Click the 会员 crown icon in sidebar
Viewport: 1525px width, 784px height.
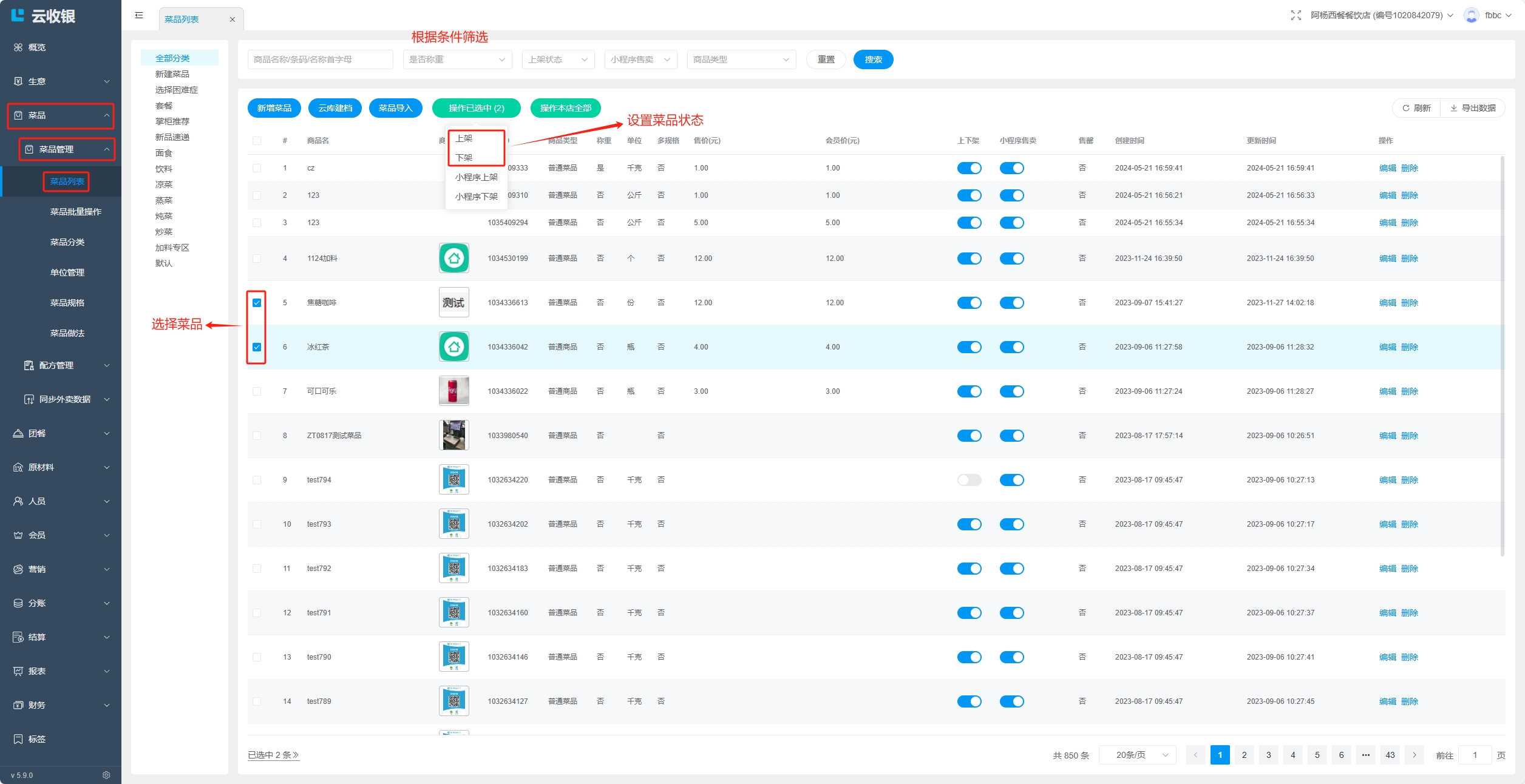tap(18, 535)
